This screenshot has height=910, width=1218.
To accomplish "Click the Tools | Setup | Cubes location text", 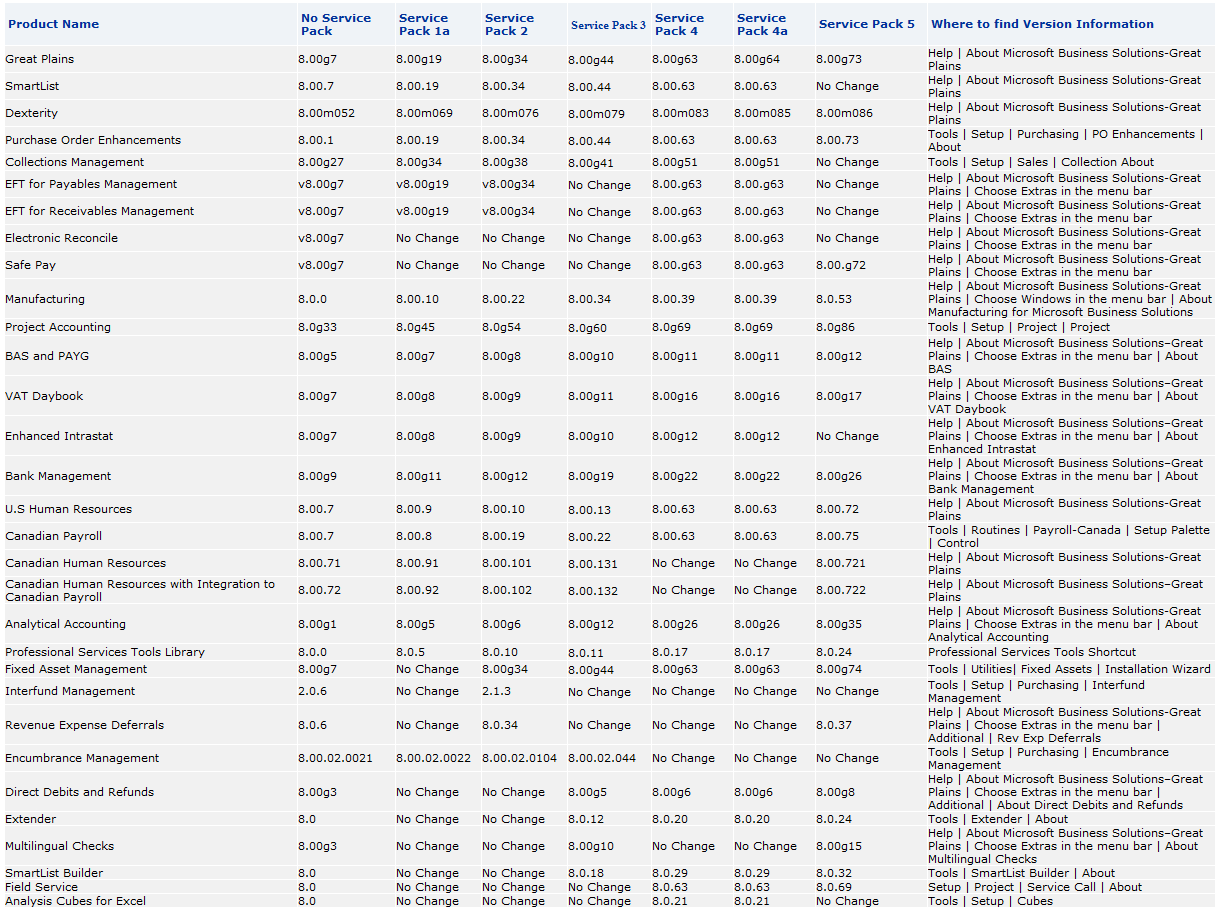I will [990, 901].
